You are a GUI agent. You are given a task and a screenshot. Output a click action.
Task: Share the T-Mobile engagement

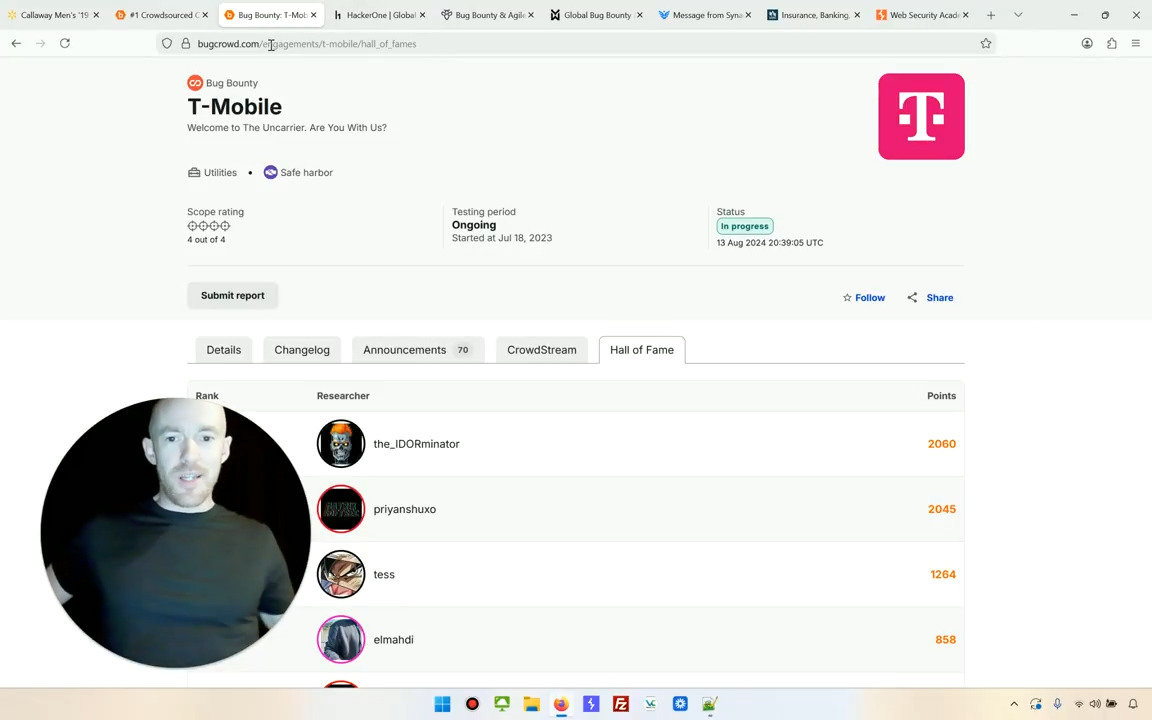click(930, 298)
